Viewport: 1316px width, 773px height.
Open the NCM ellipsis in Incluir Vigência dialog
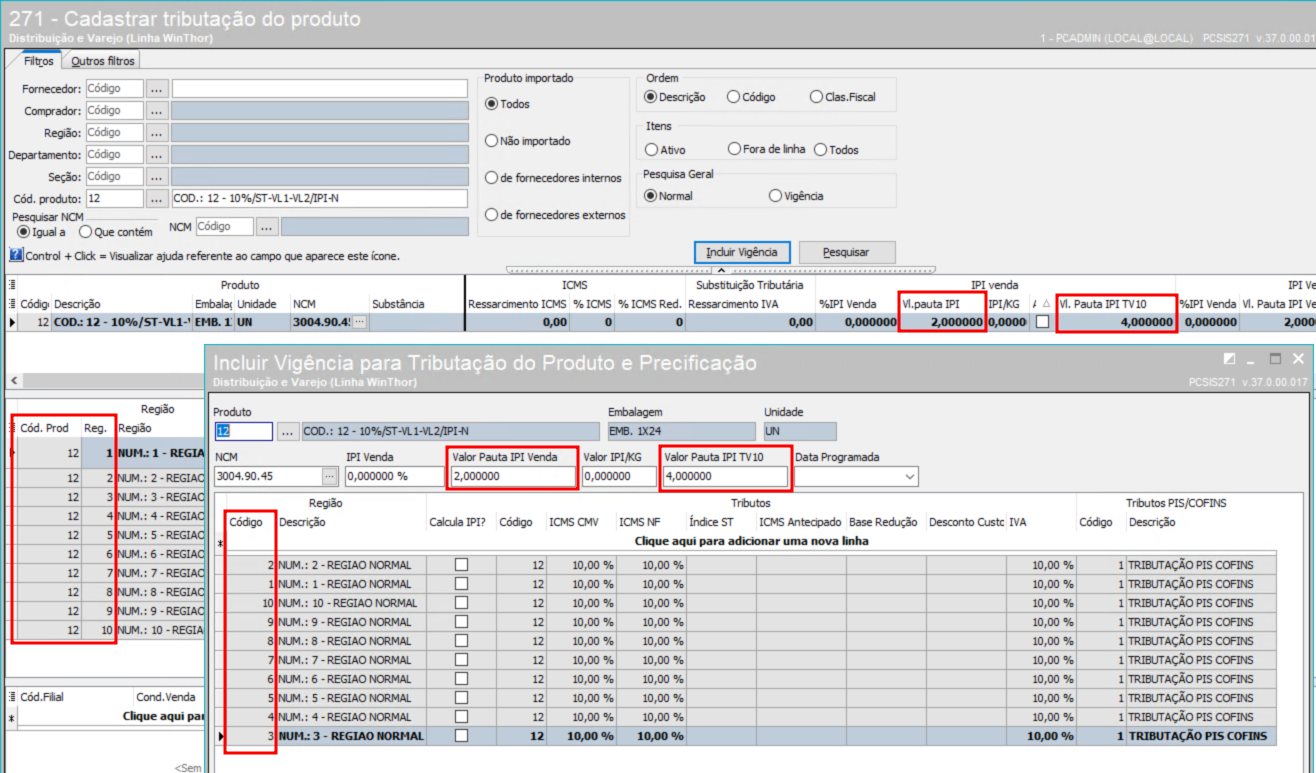330,477
